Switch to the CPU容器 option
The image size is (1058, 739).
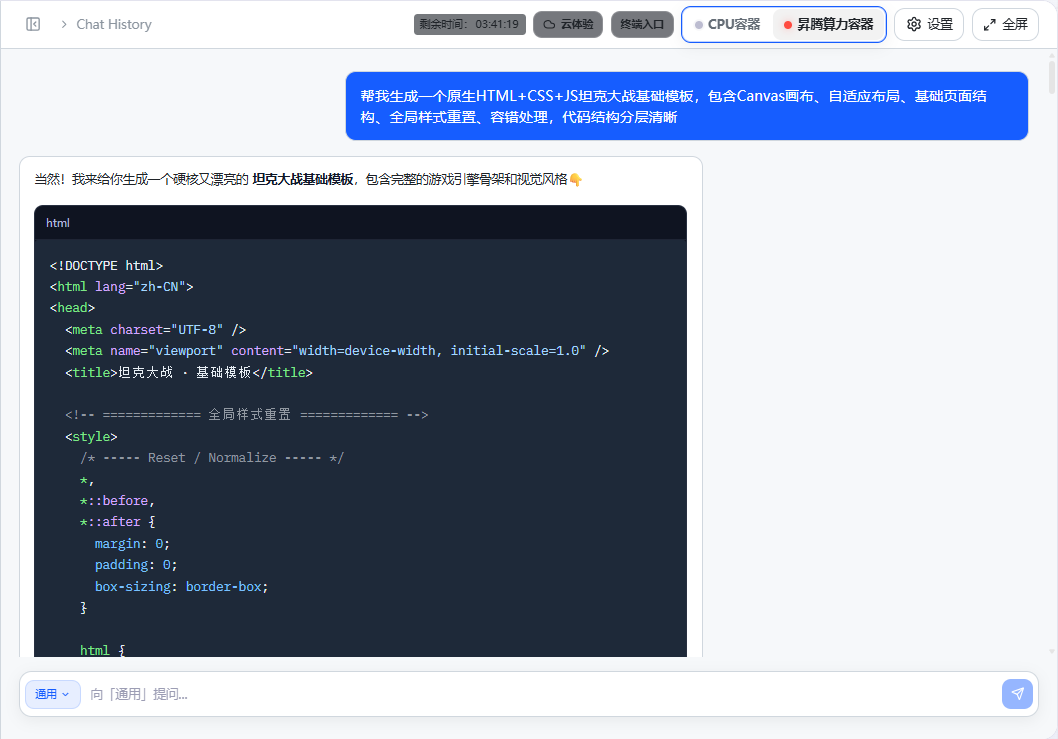(727, 24)
